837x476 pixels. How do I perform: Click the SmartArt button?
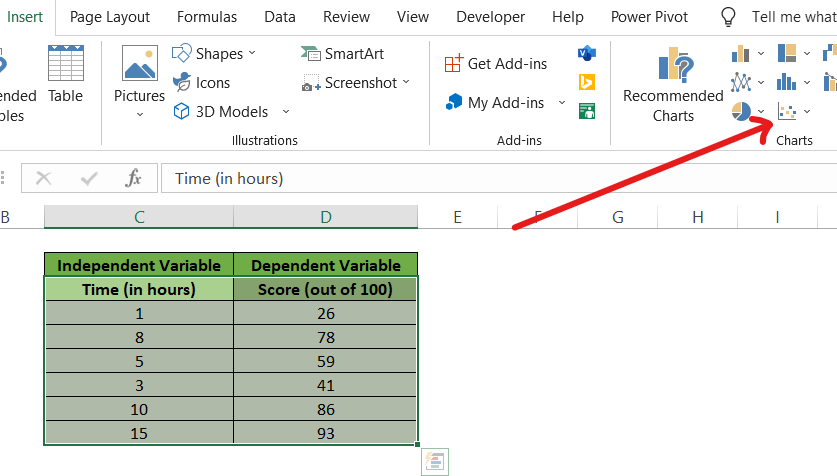343,54
